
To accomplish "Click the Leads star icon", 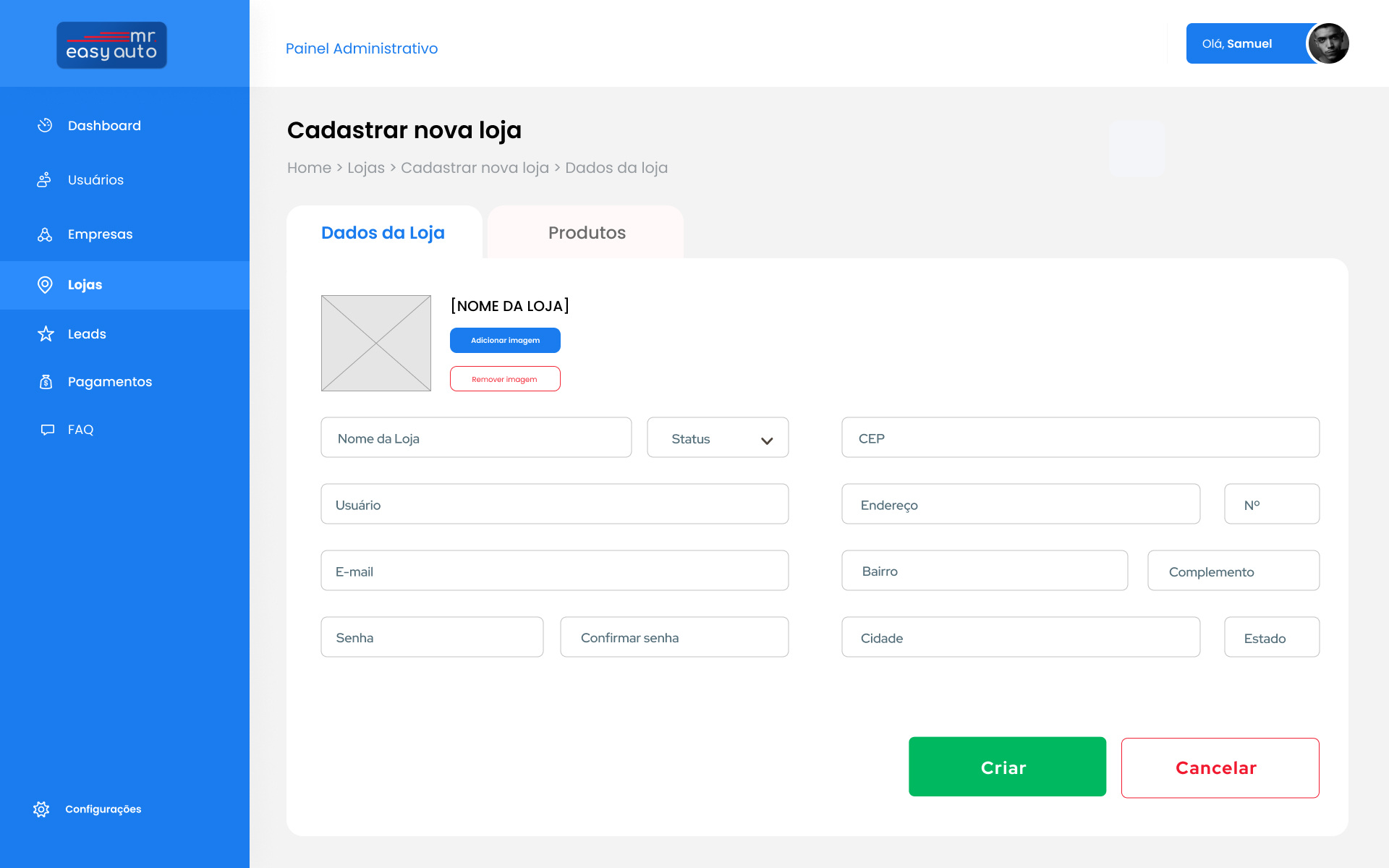I will point(46,333).
